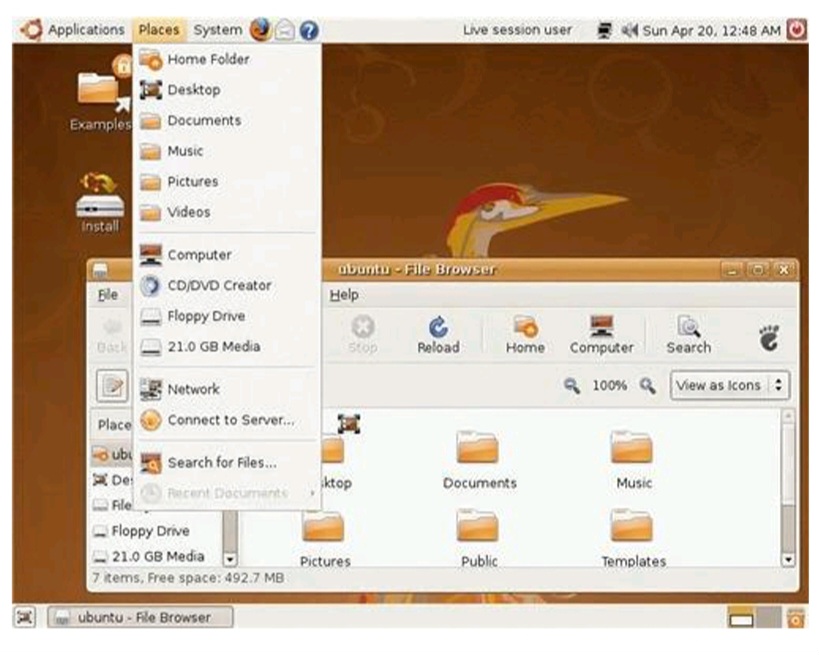This screenshot has height=655, width=819.
Task: Click Live session user in panel
Action: pyautogui.click(x=517, y=30)
